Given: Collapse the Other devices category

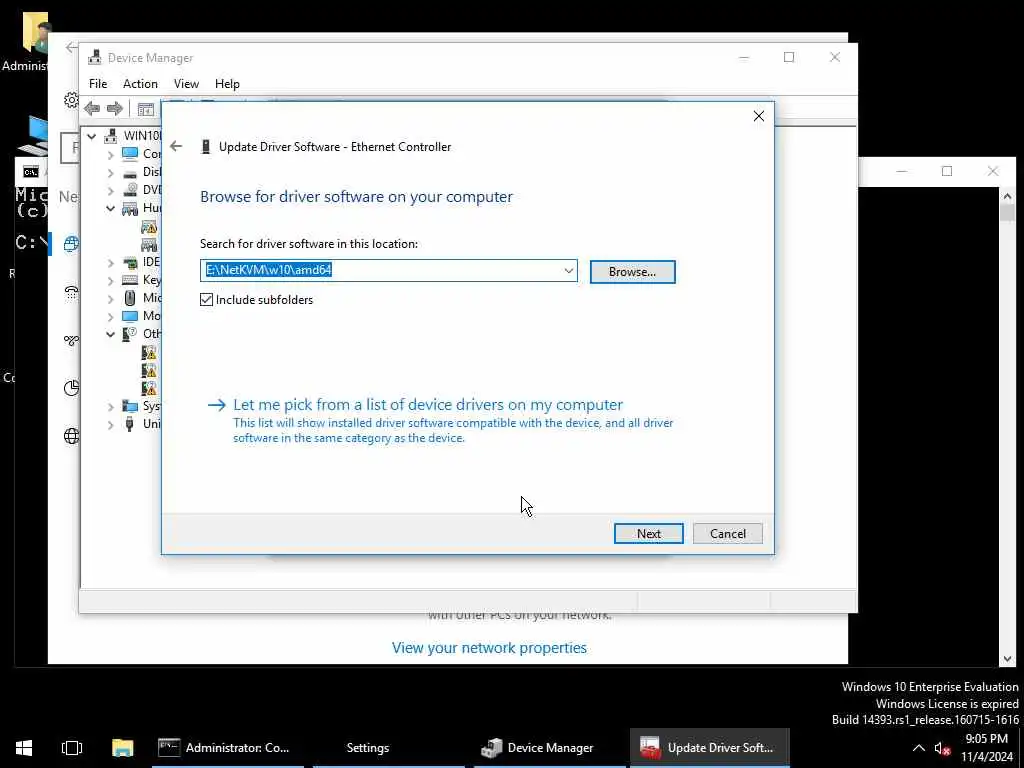Looking at the screenshot, I should tap(110, 334).
